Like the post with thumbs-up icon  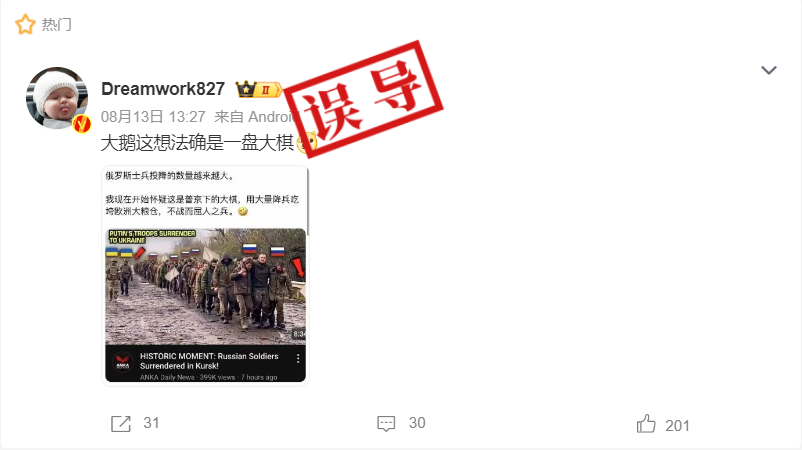coord(646,424)
